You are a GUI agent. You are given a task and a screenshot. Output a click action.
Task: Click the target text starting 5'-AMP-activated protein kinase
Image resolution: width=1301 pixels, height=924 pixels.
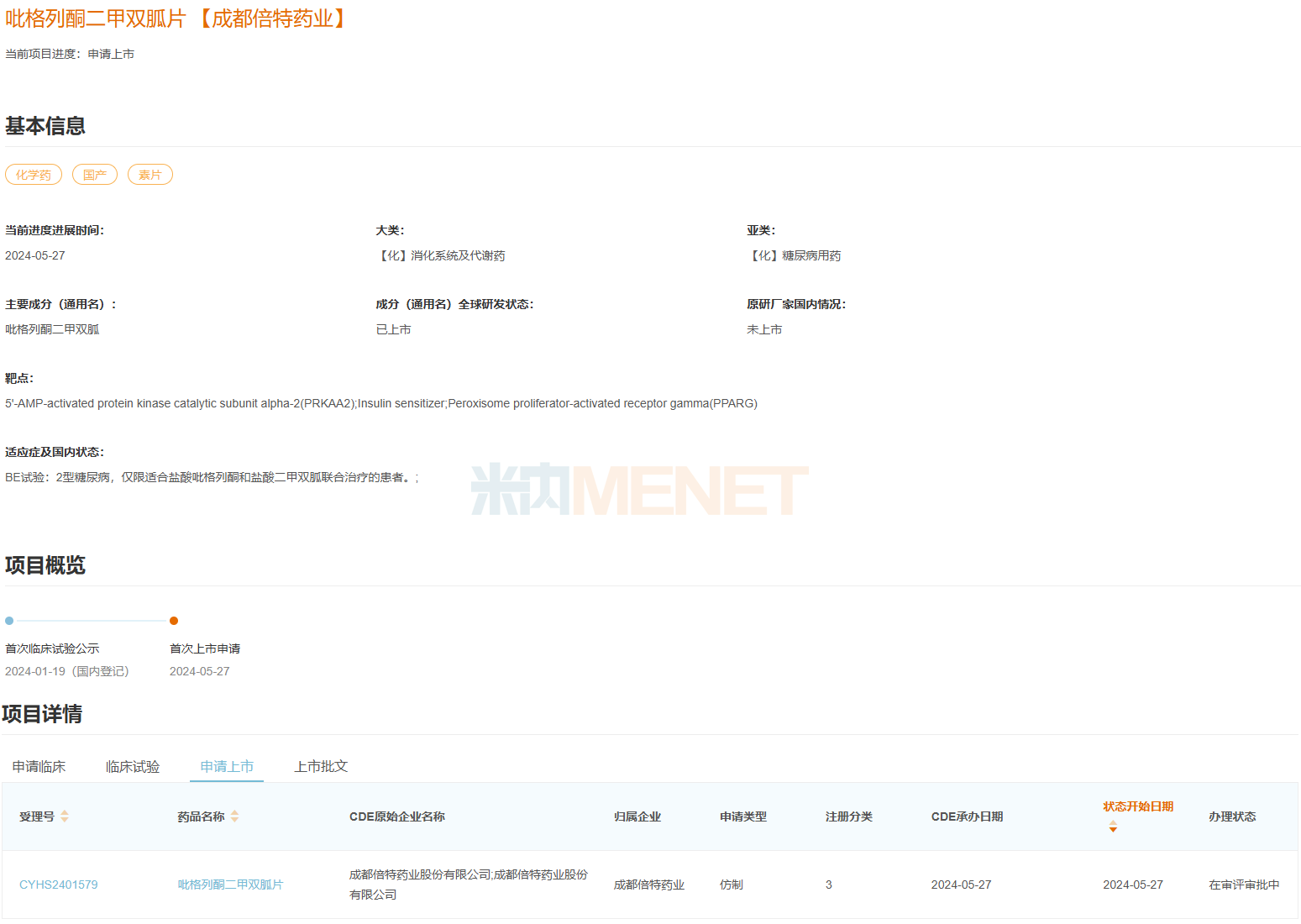pyautogui.click(x=381, y=403)
